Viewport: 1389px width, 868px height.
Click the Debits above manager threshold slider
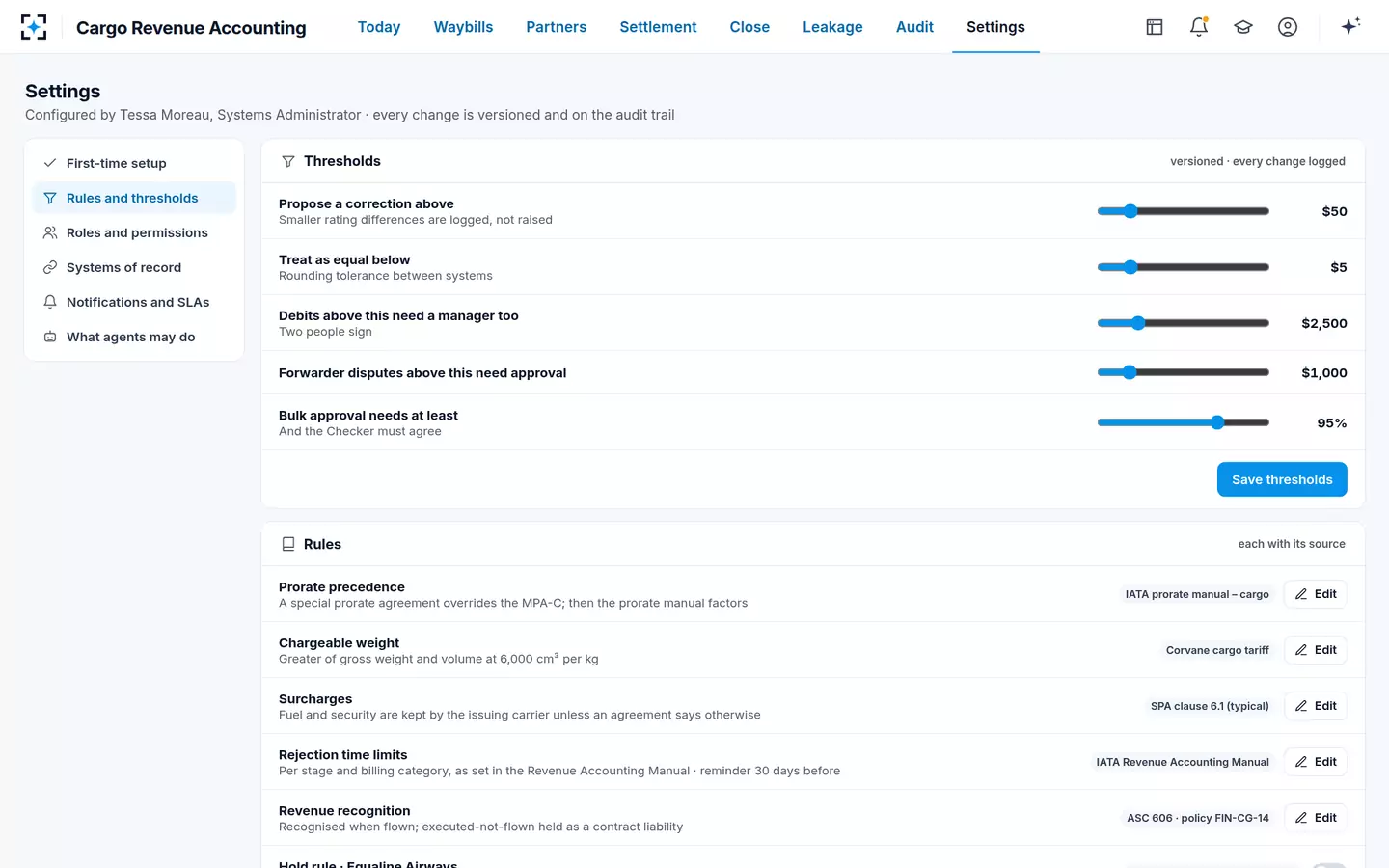pos(1184,323)
